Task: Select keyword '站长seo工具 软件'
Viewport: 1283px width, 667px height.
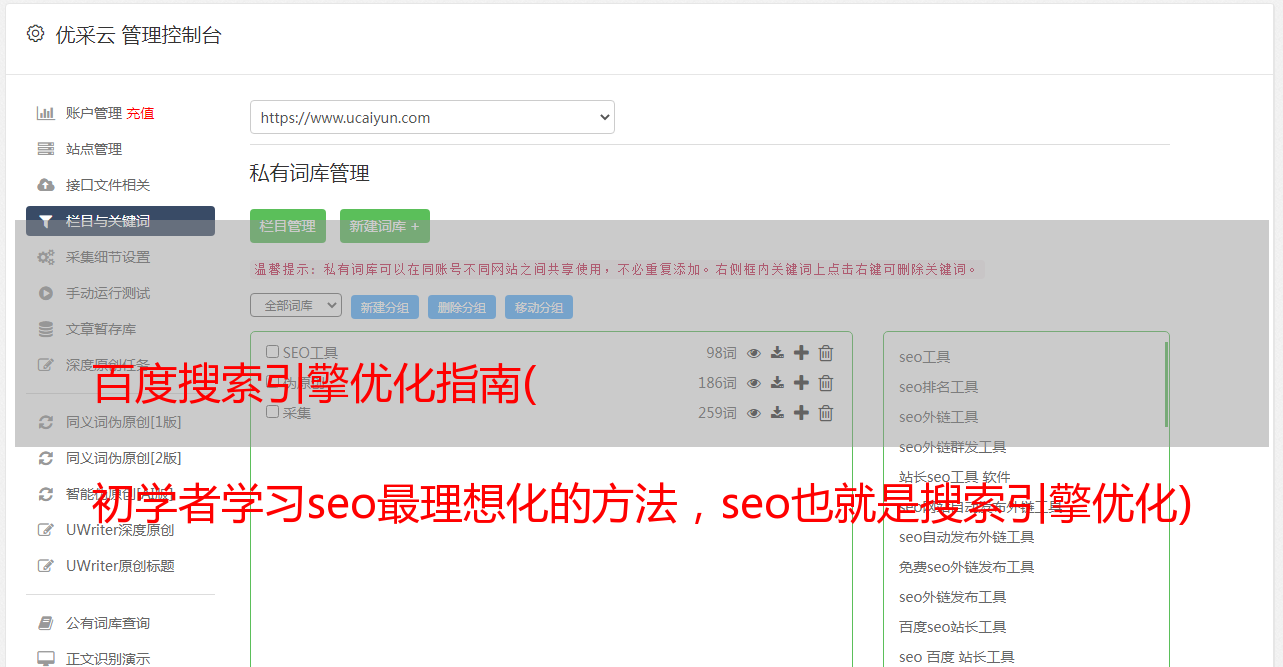Action: (x=955, y=477)
